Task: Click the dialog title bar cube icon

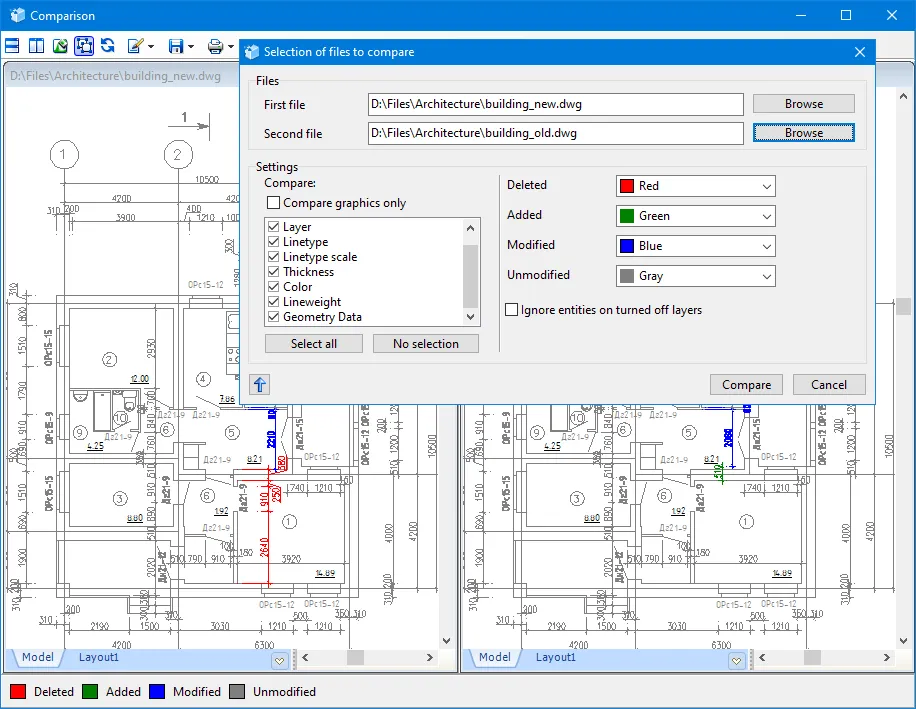Action: 252,52
